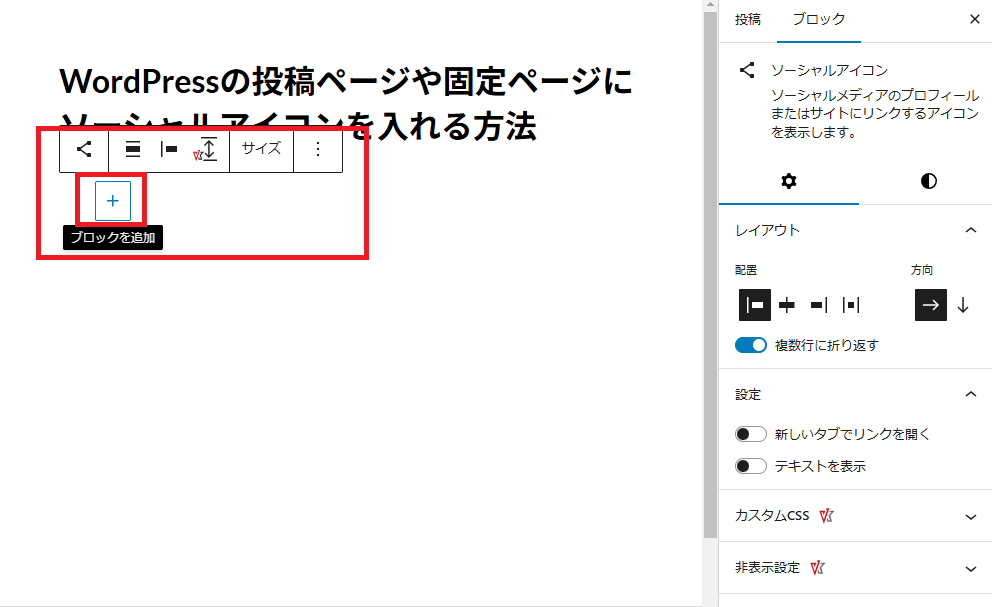
Task: Collapse the レイアウト panel
Action: coord(855,230)
